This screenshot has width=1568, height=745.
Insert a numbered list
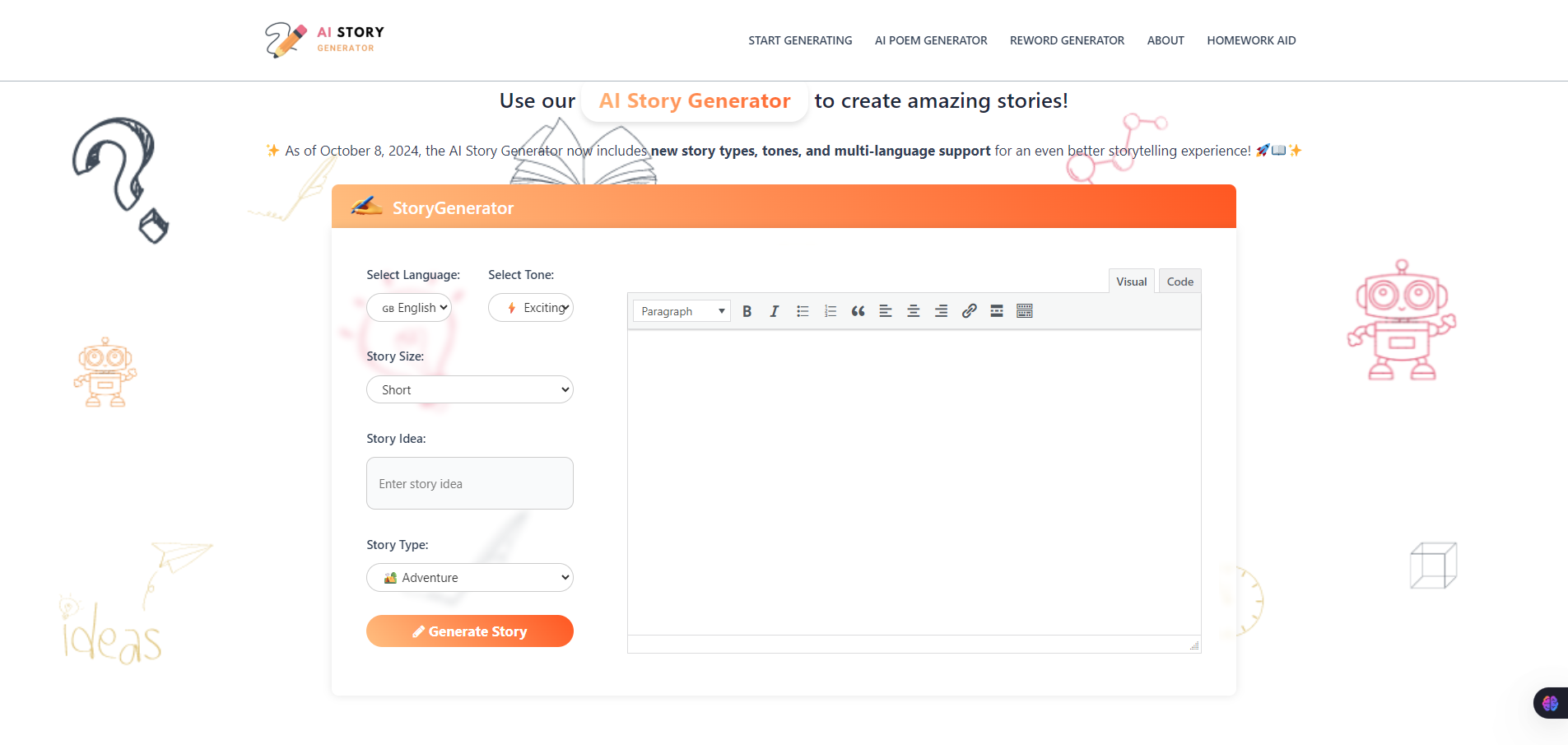[830, 310]
